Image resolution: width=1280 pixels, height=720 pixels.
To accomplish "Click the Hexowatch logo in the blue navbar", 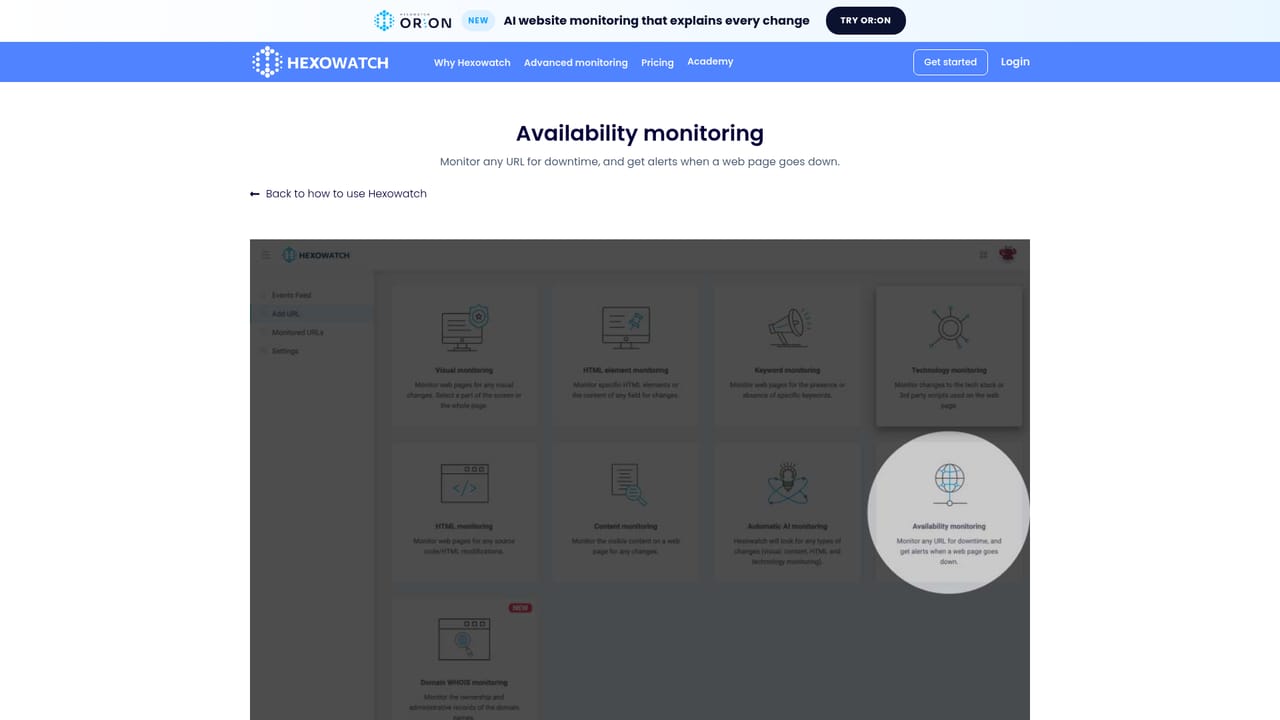I will click(320, 62).
